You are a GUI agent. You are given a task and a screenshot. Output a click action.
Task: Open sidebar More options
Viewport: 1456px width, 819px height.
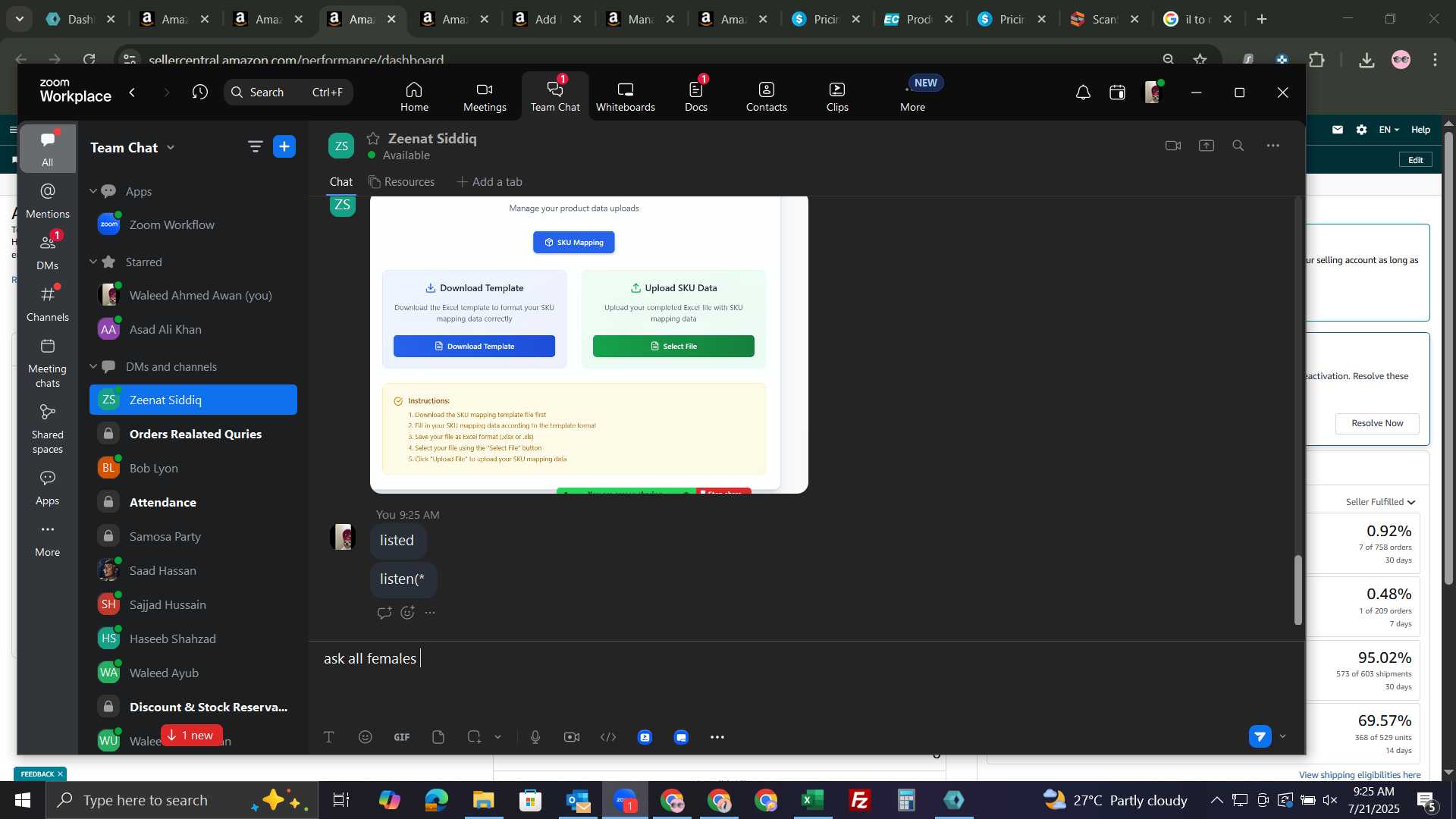[x=47, y=539]
